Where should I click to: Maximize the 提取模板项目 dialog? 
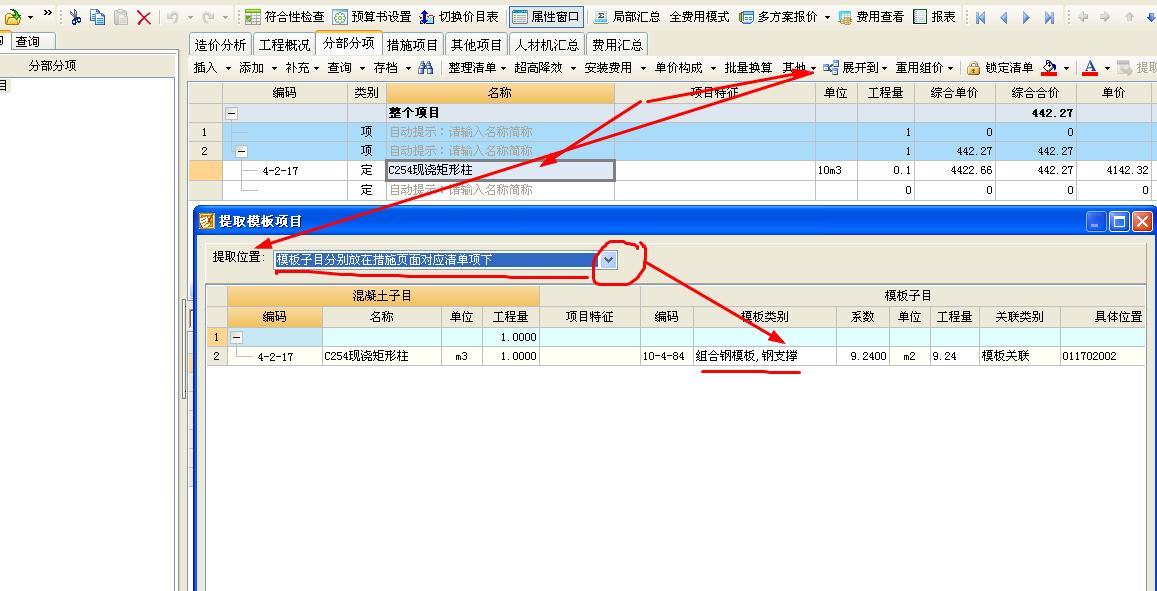[x=1119, y=221]
